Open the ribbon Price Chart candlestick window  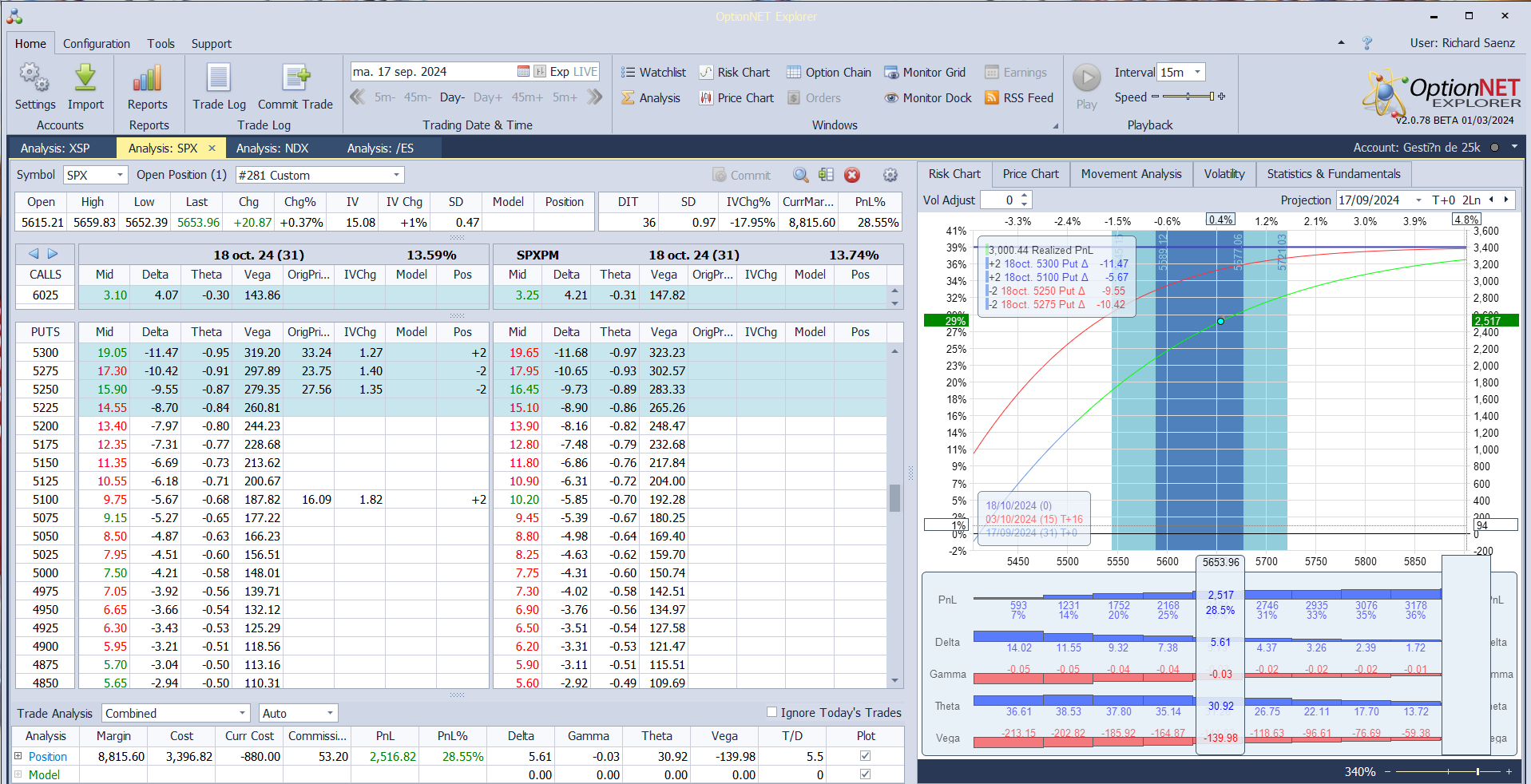click(x=736, y=98)
